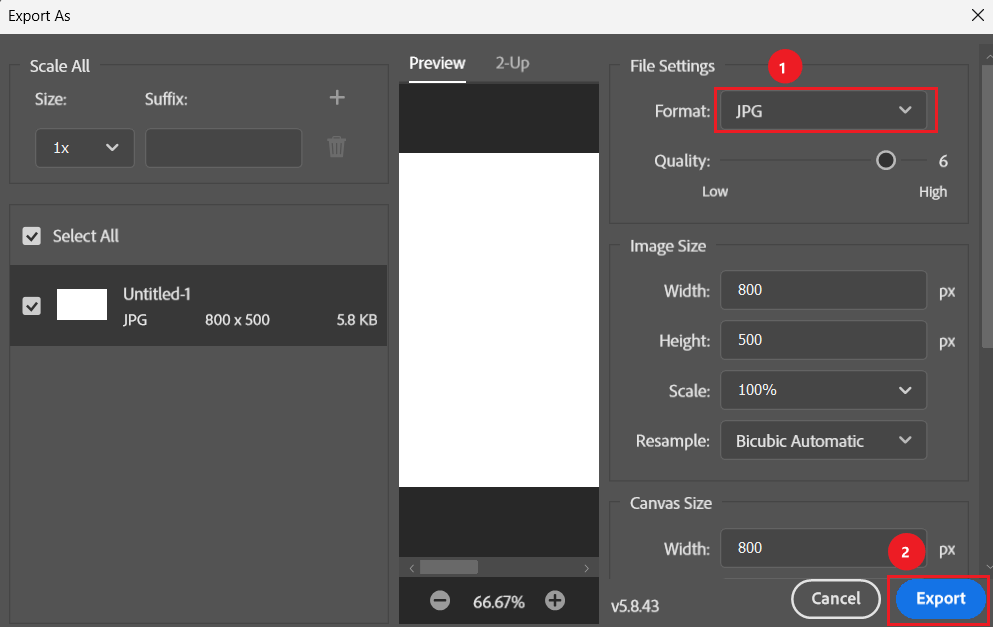Screen dimensions: 993x627
Task: Select the Preview tab
Action: pos(437,63)
